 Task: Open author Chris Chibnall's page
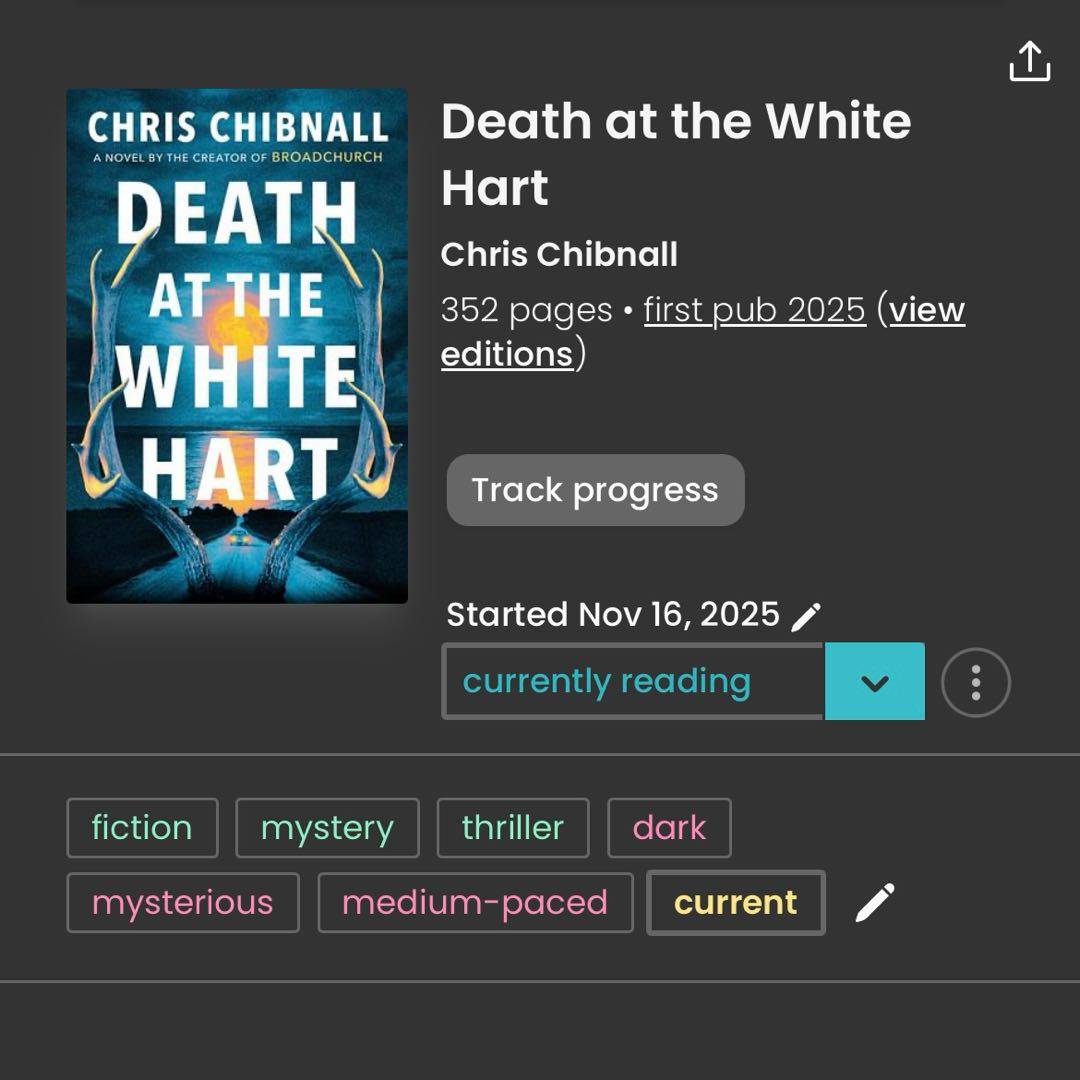559,254
